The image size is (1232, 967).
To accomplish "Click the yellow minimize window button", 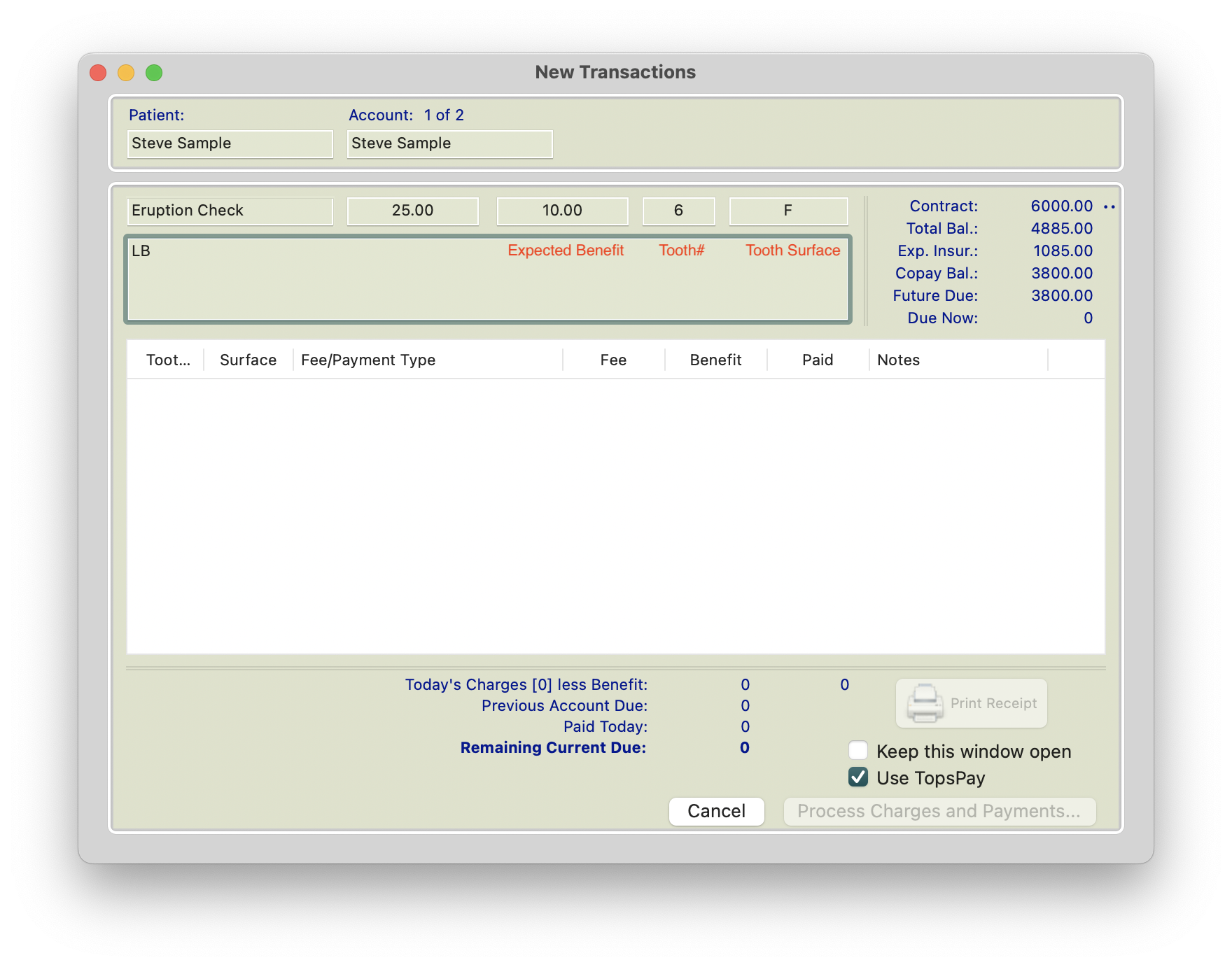I will pyautogui.click(x=126, y=73).
